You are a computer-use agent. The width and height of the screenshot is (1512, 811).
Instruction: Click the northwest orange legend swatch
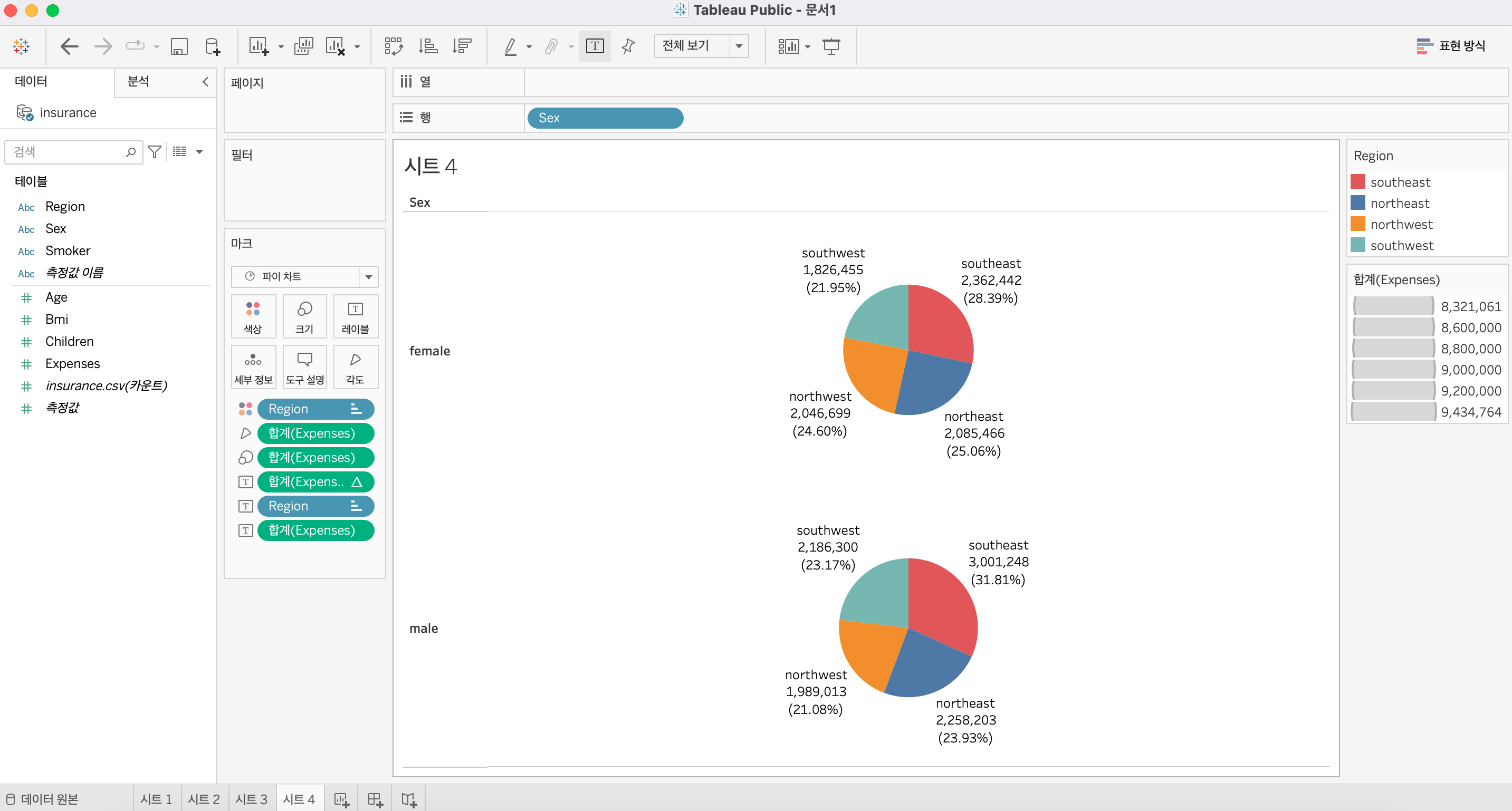(1357, 224)
